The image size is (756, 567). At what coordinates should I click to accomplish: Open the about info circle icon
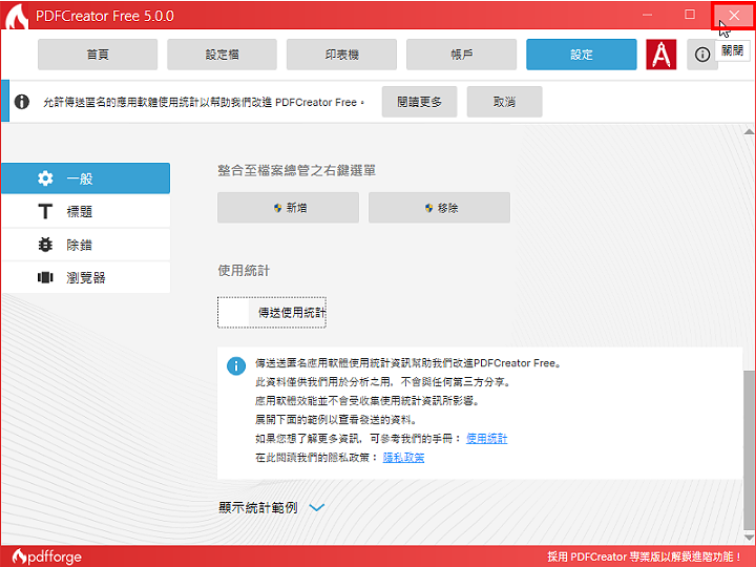(702, 54)
